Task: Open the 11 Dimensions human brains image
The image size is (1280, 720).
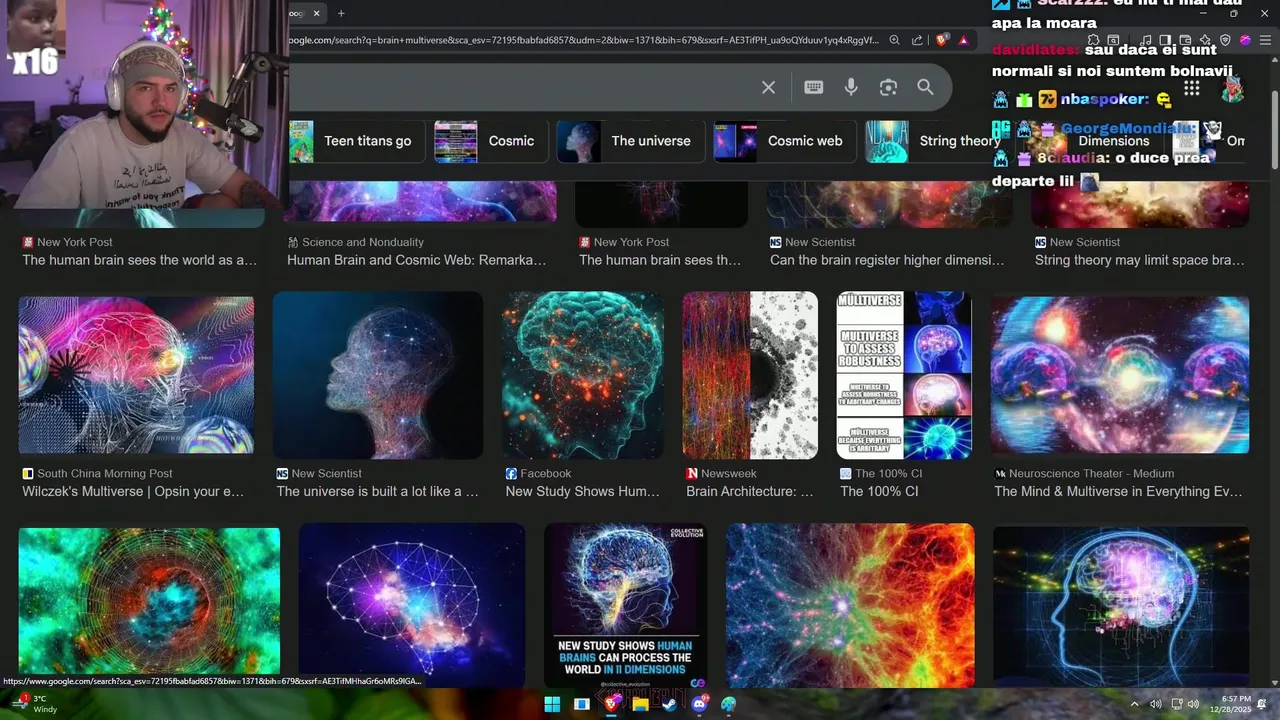Action: [x=626, y=607]
